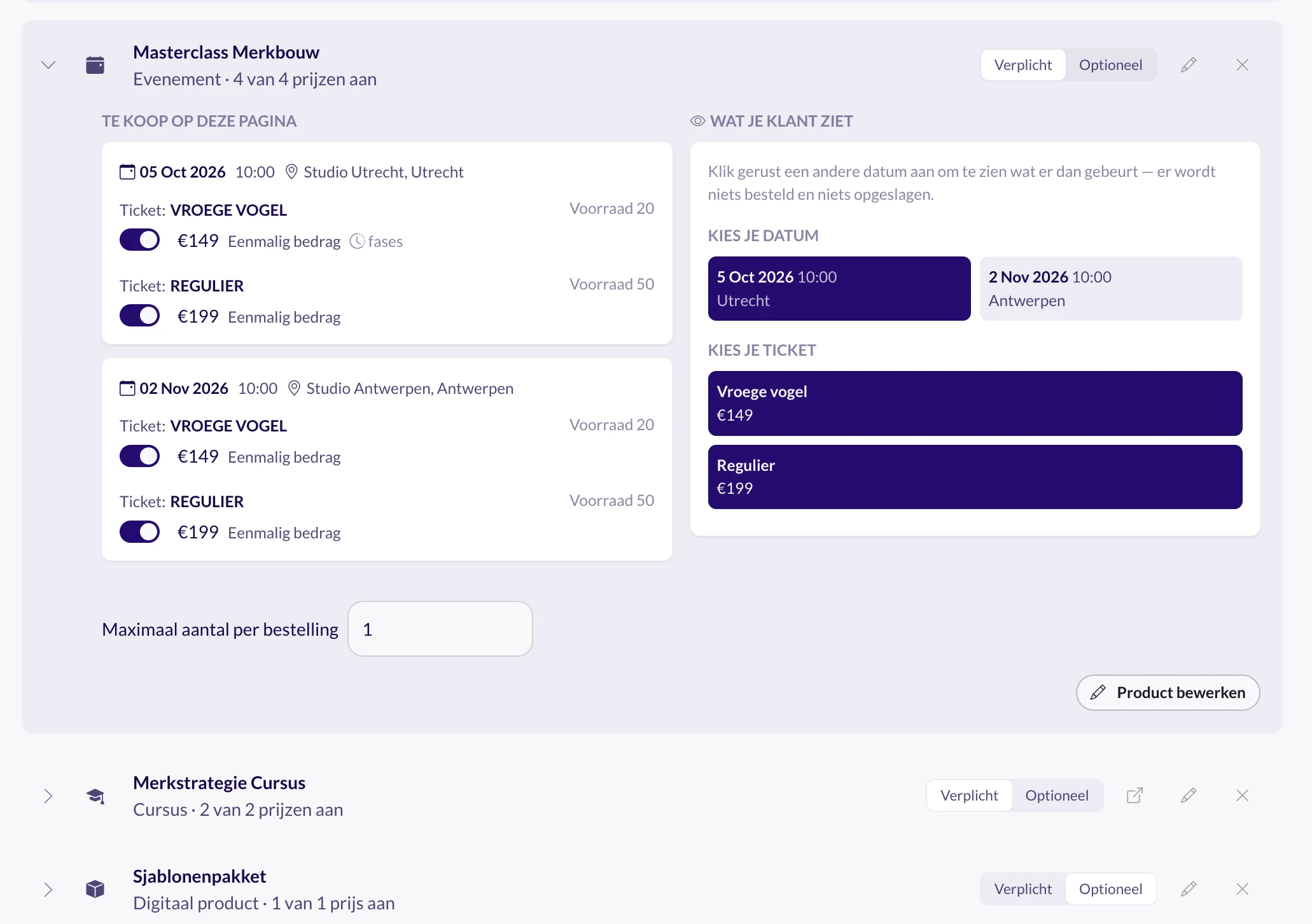Click the Masterclass Merkbouw event icon
This screenshot has width=1312, height=924.
coord(95,65)
